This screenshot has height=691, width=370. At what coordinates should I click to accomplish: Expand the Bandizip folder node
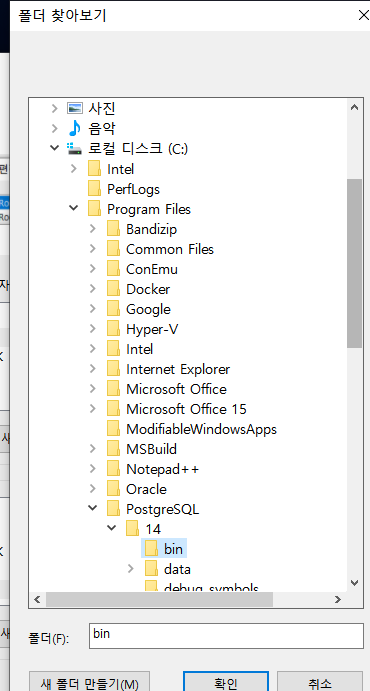(92, 229)
